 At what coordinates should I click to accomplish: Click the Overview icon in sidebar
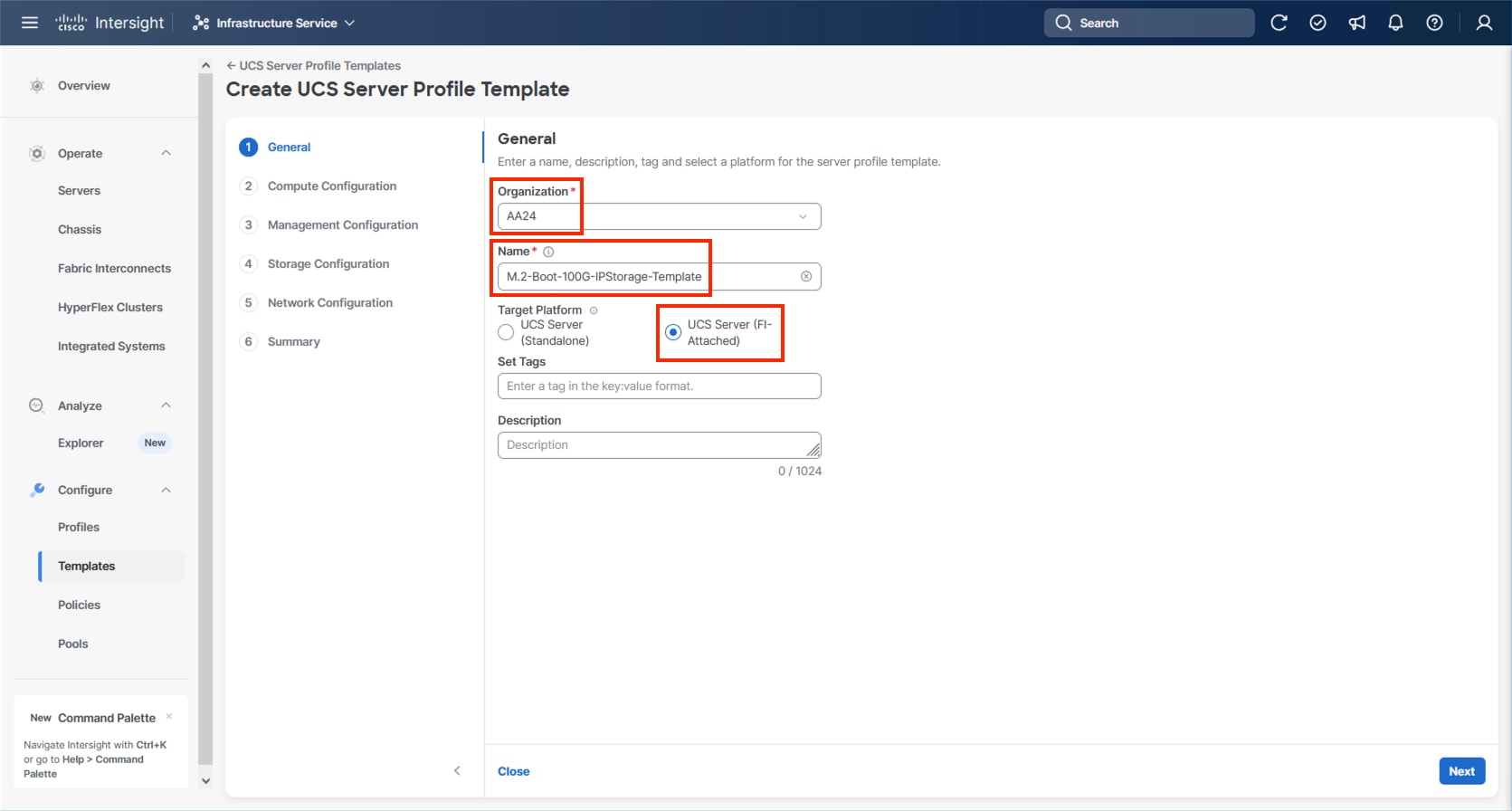coord(37,86)
